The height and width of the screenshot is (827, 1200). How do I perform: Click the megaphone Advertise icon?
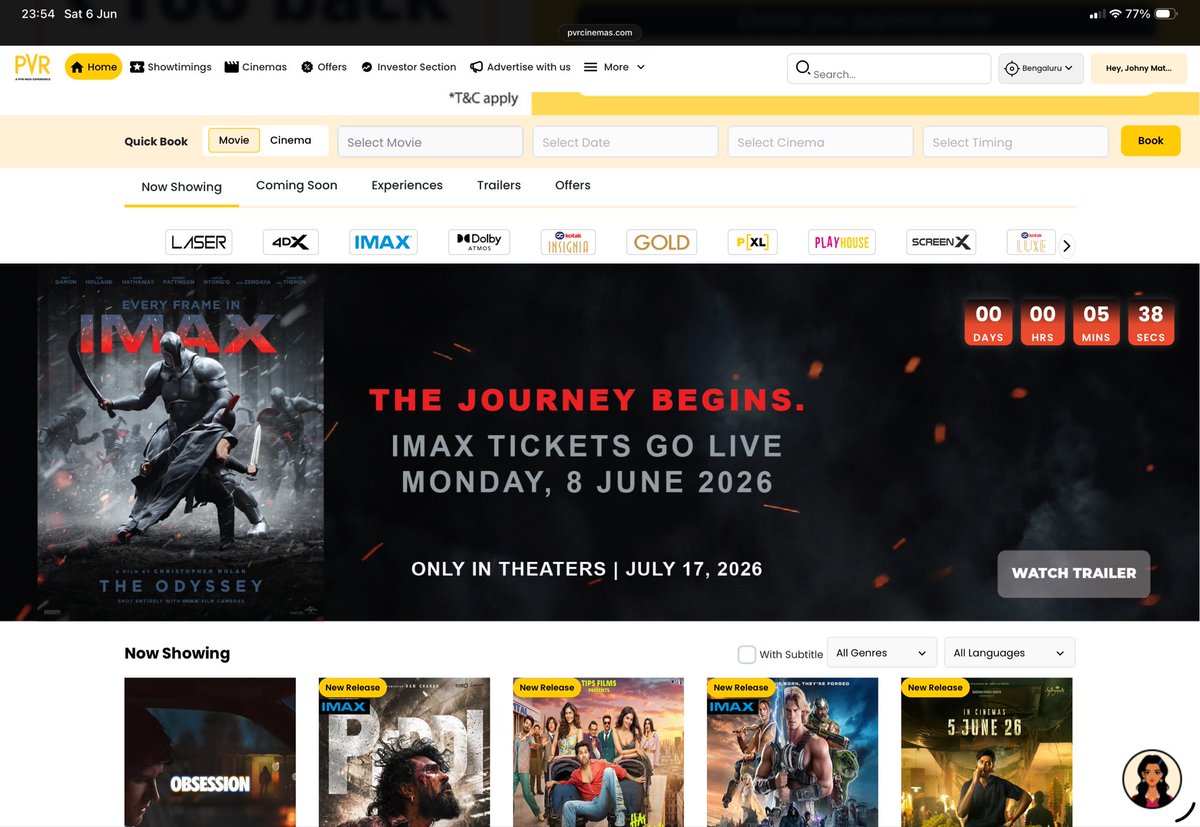point(476,67)
